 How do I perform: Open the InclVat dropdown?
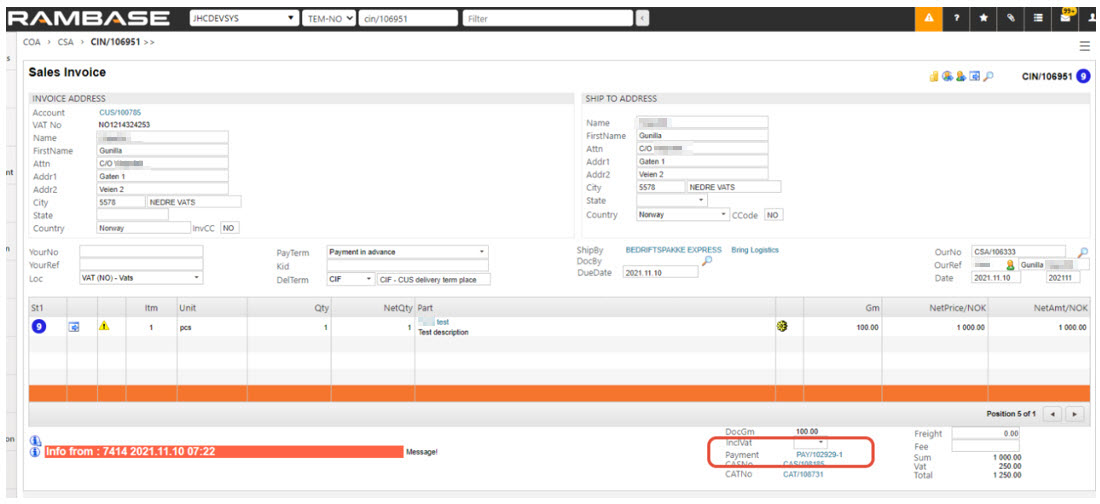821,442
